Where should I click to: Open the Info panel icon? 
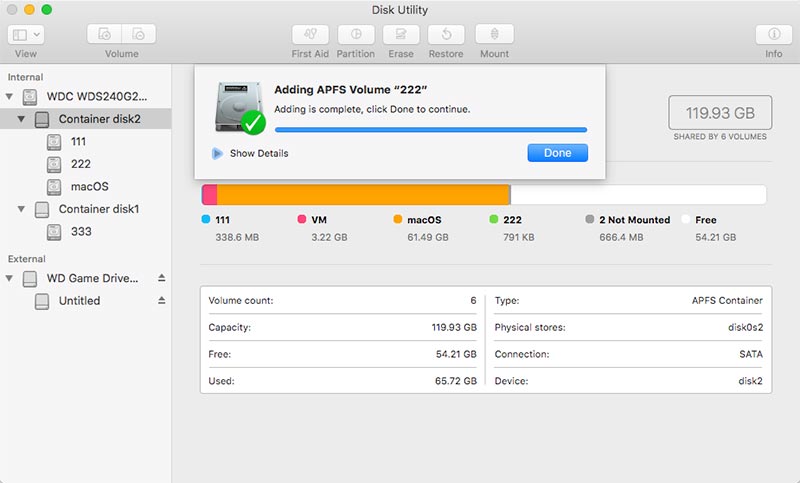773,34
